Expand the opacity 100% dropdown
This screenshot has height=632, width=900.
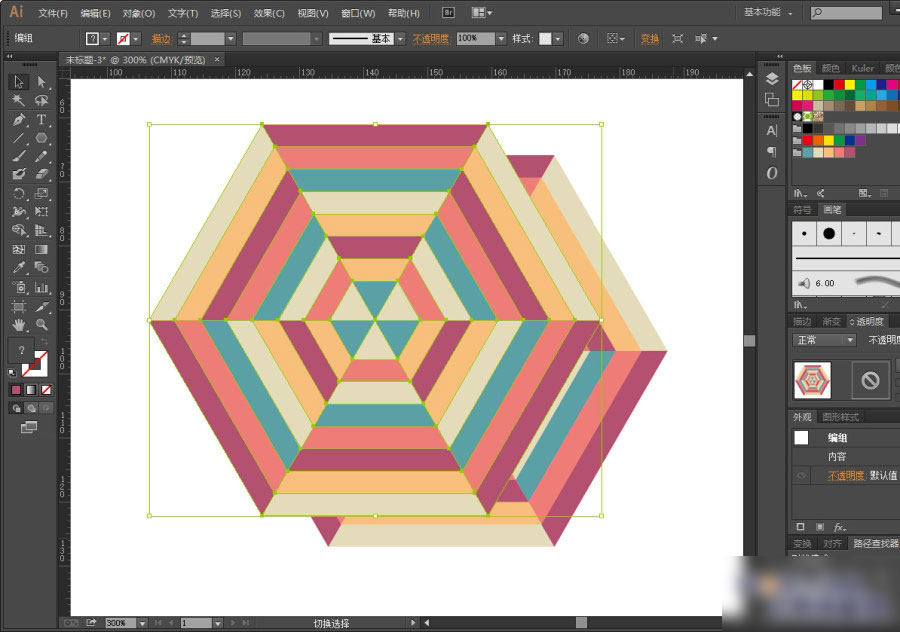(501, 38)
